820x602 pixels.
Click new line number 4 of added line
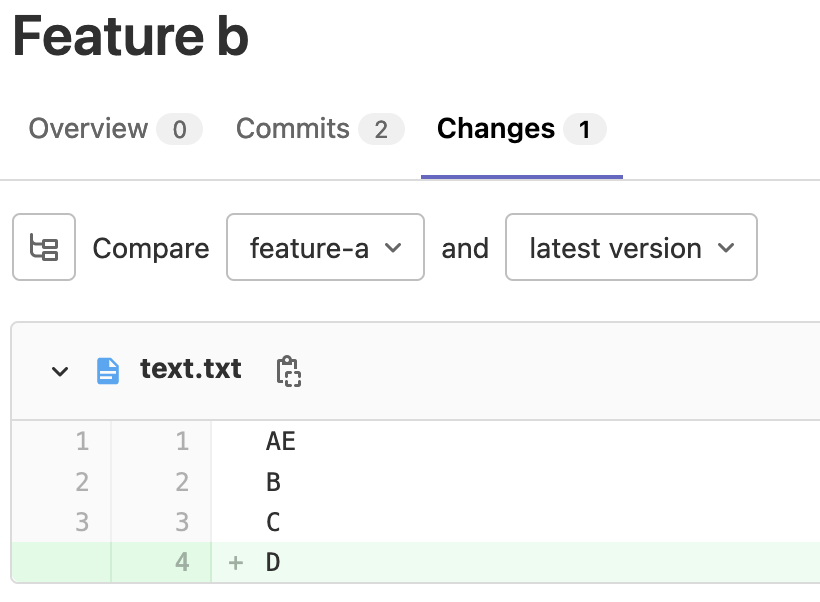pos(181,562)
